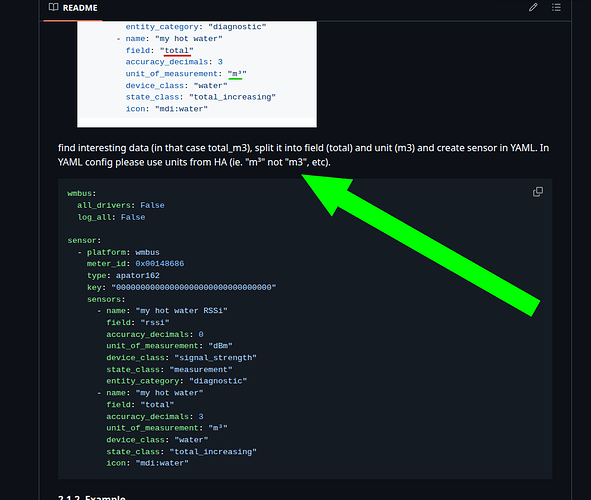Click the 'find interesting data' paragraph text
This screenshot has height=500, width=591.
coord(303,155)
